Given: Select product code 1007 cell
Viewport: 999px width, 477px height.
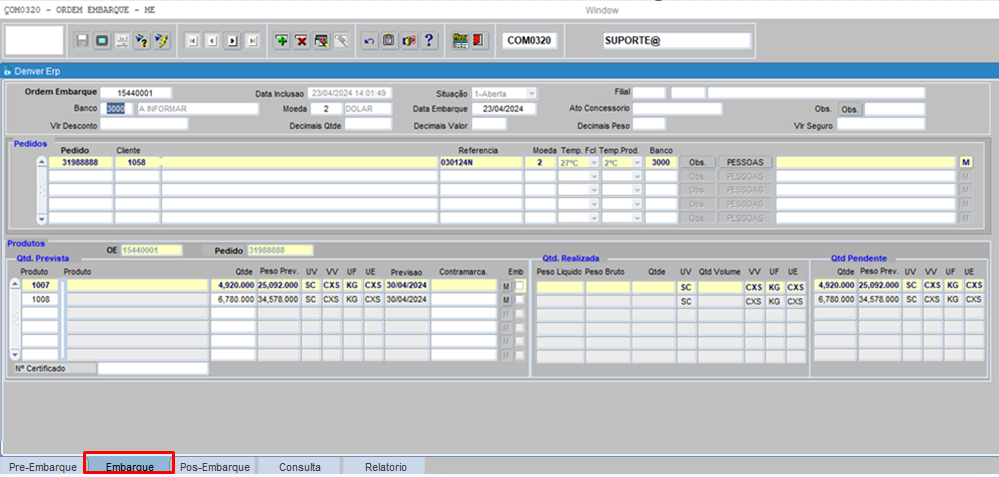Looking at the screenshot, I should click(40, 286).
